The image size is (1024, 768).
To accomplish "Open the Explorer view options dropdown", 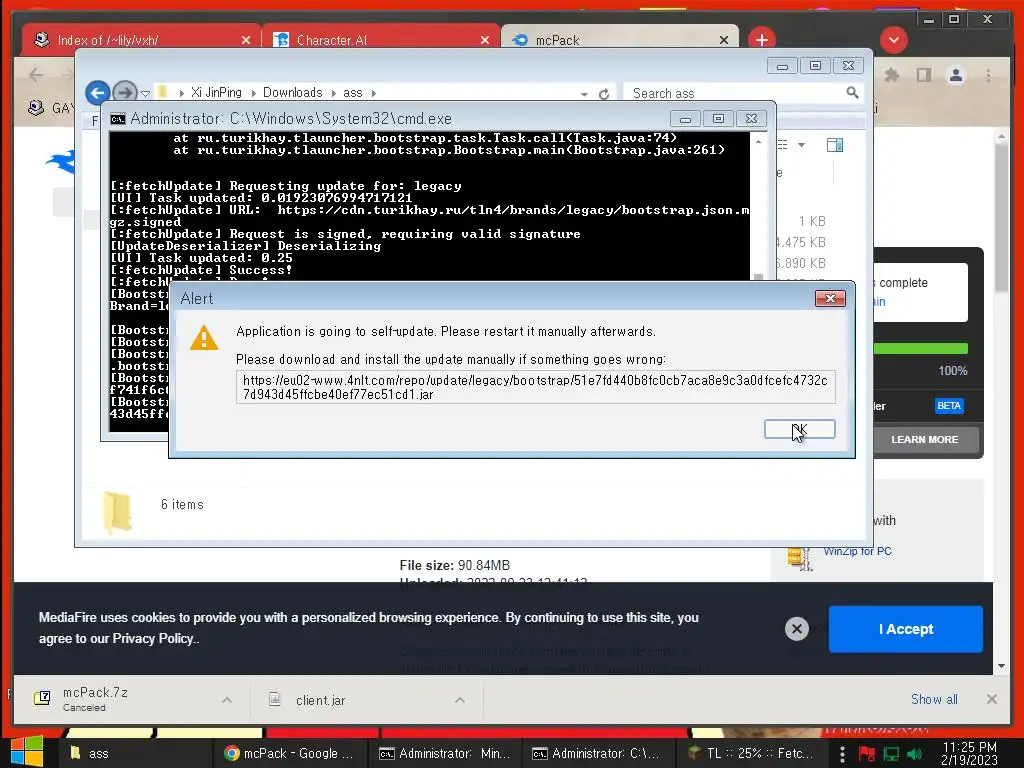I will coord(801,144).
